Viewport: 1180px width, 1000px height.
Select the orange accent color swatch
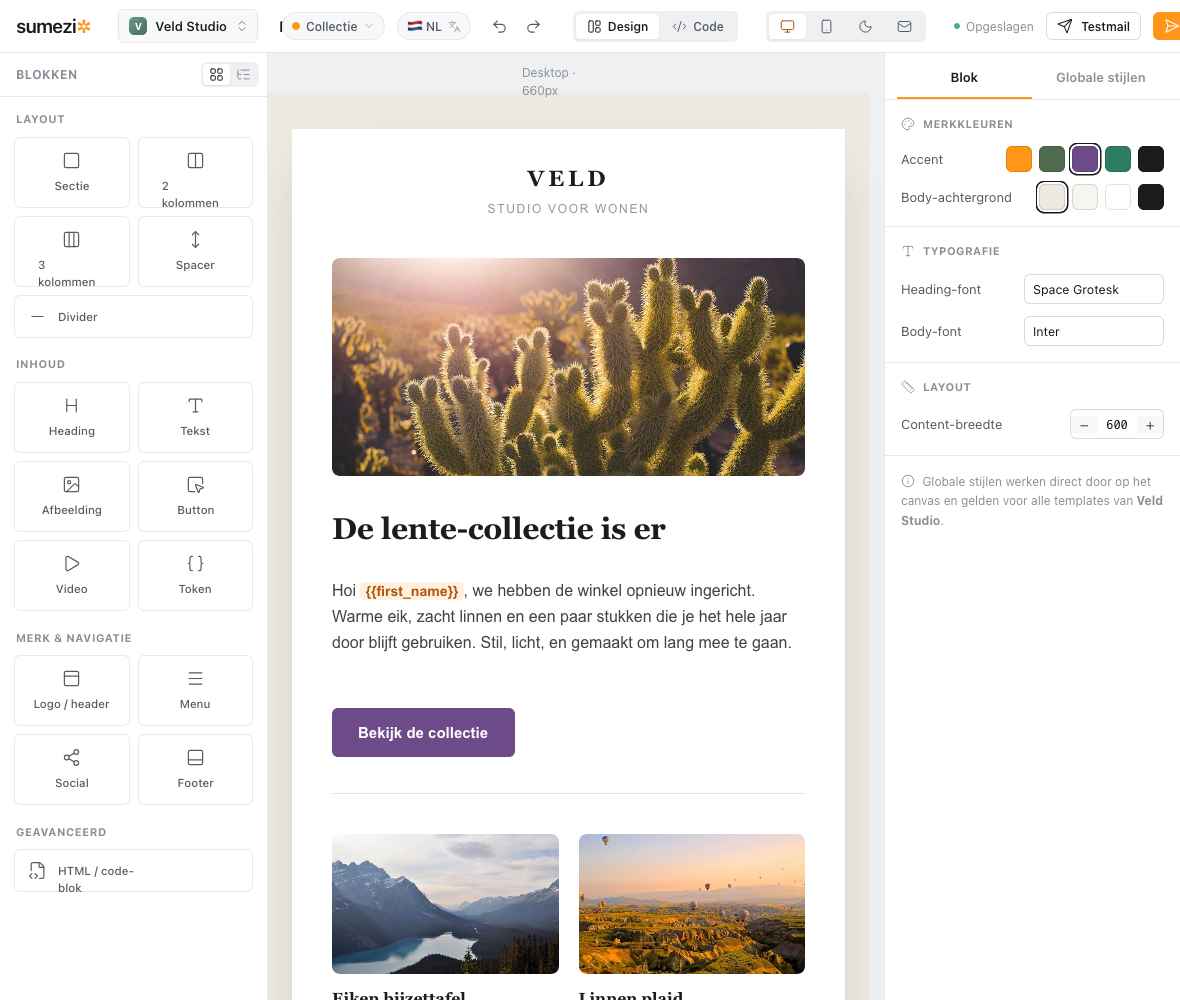point(1018,159)
